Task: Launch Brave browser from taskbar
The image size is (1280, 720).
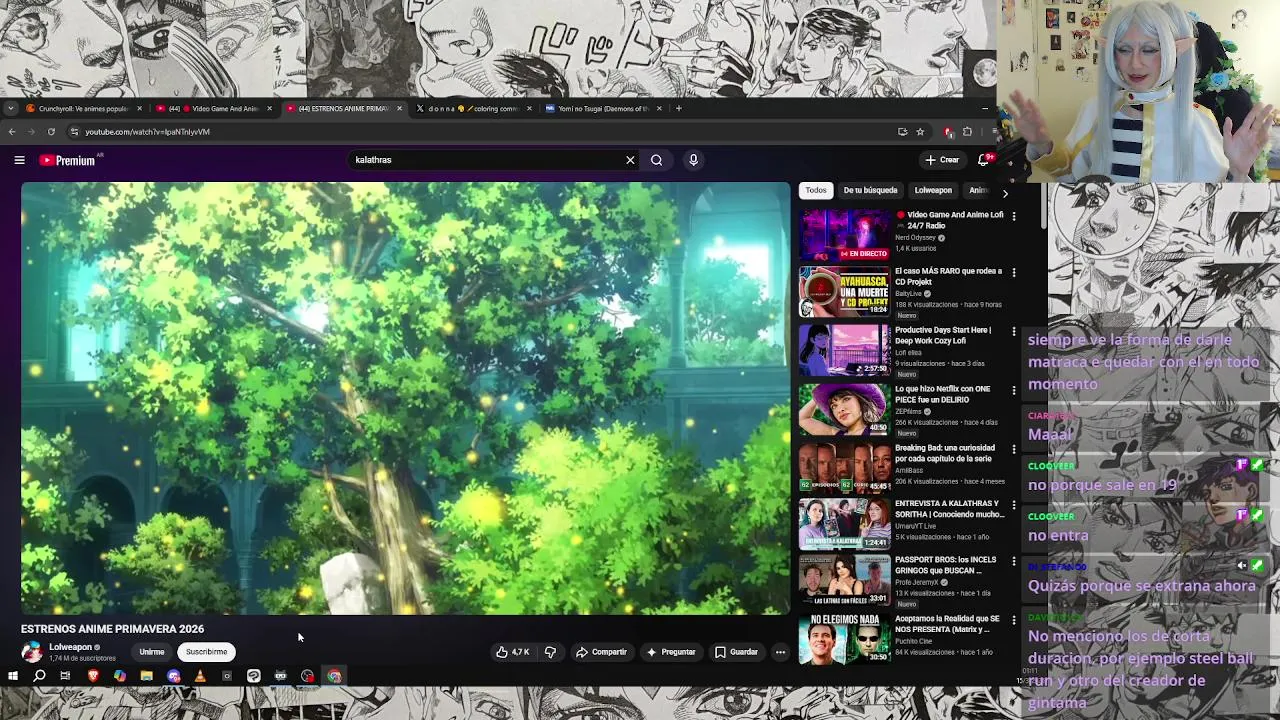Action: tap(93, 676)
